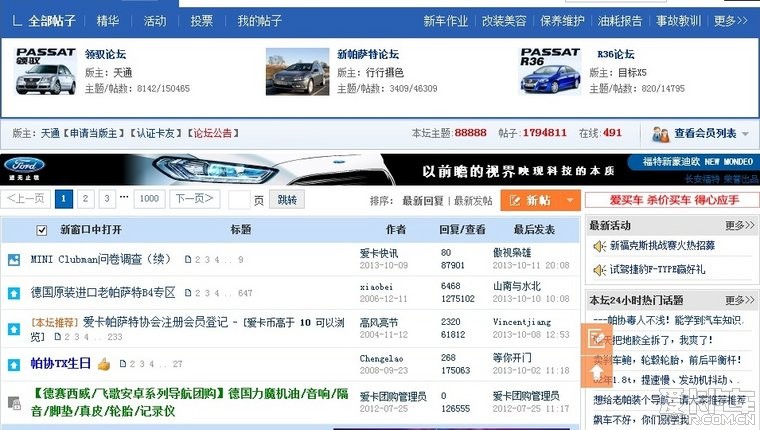Open 更多>> in top navigation bar
Screen dimensions: 760x430
click(x=730, y=21)
